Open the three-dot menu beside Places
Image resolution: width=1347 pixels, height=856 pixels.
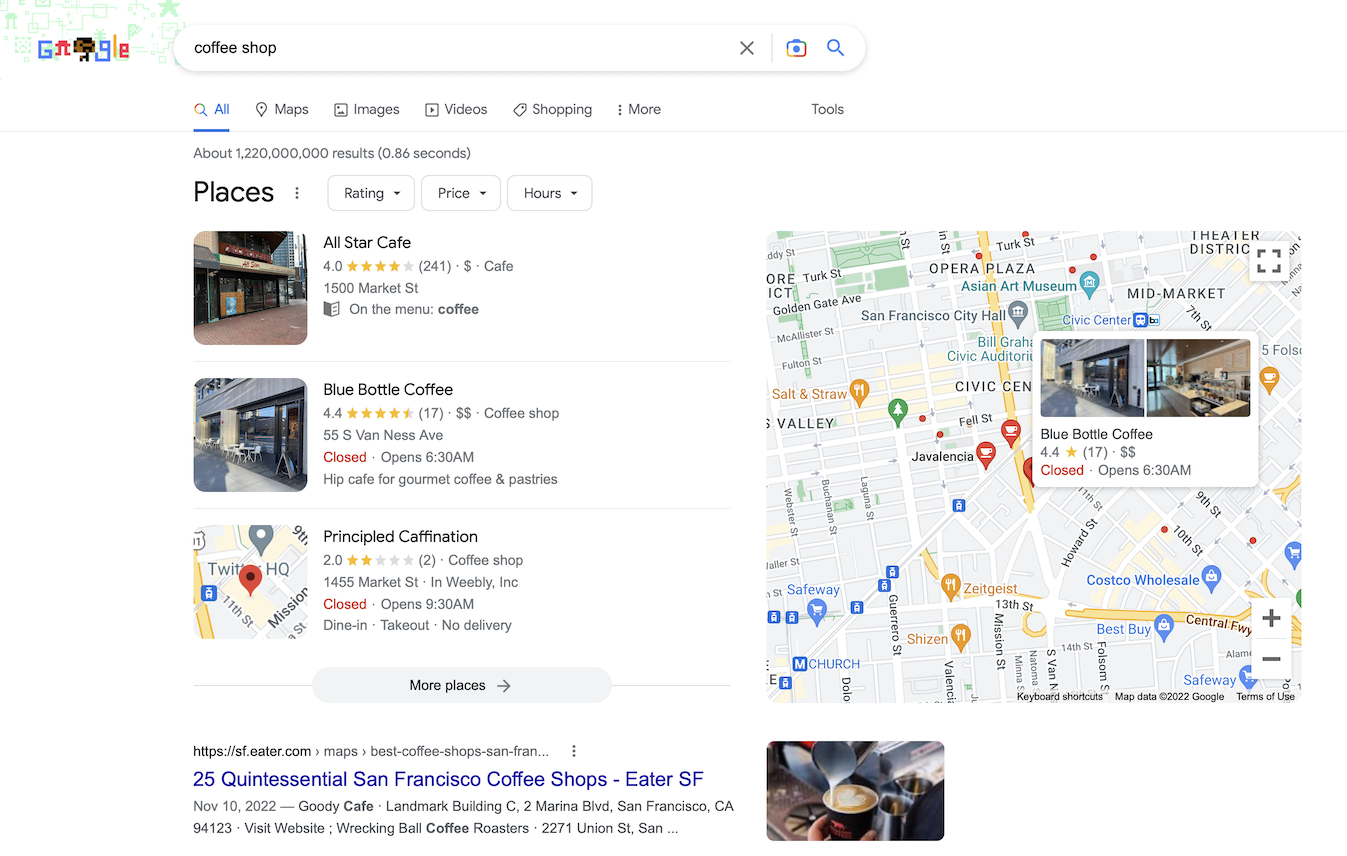(x=296, y=192)
